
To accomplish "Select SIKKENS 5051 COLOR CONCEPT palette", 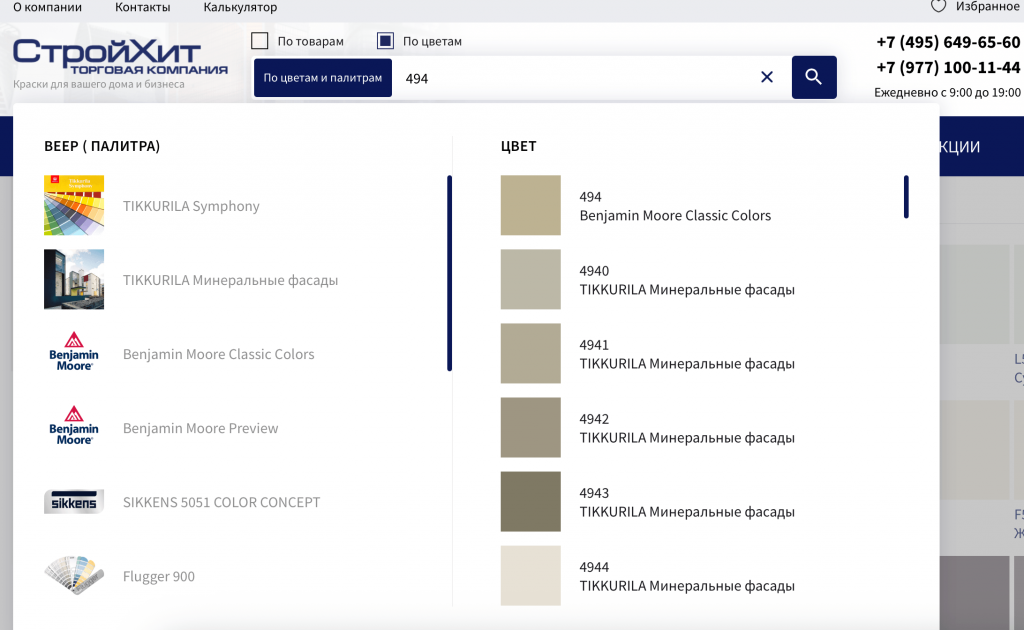I will tap(221, 502).
